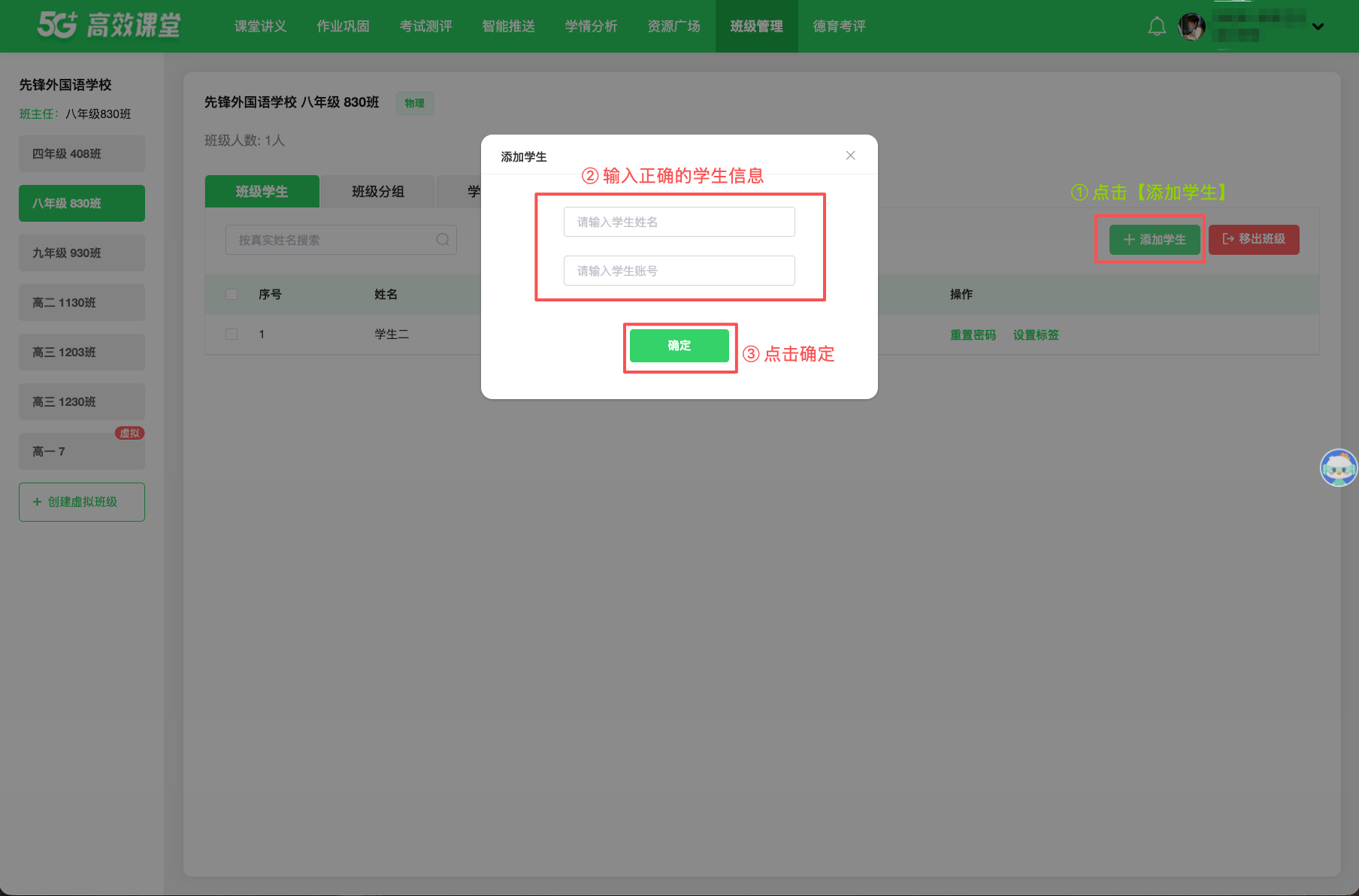
Task: Select the 班级管理 menu
Action: tap(756, 26)
